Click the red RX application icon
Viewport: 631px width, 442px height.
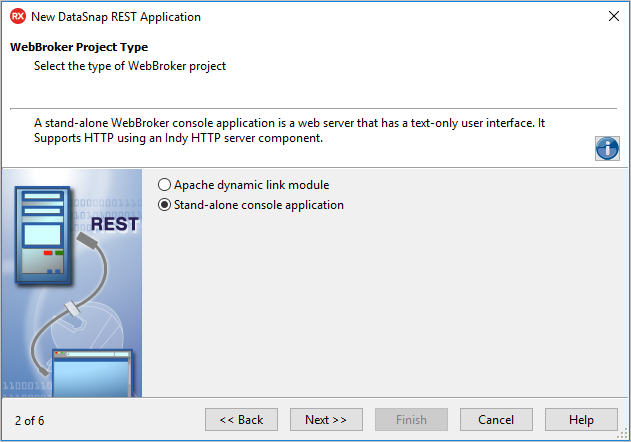click(x=18, y=17)
